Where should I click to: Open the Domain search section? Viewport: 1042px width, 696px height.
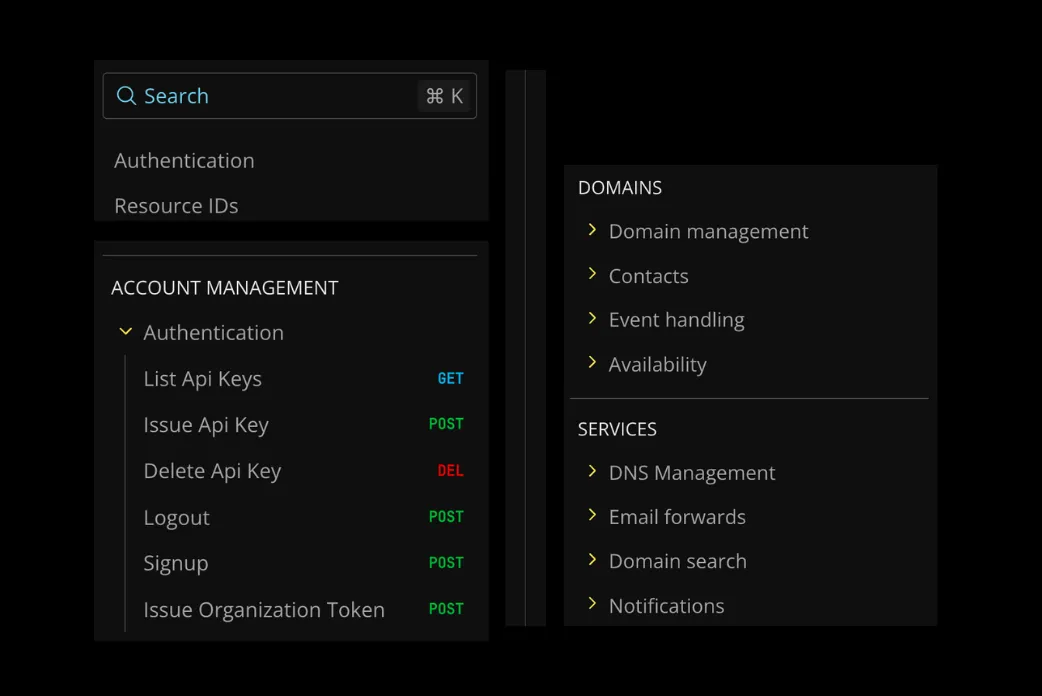(x=678, y=561)
